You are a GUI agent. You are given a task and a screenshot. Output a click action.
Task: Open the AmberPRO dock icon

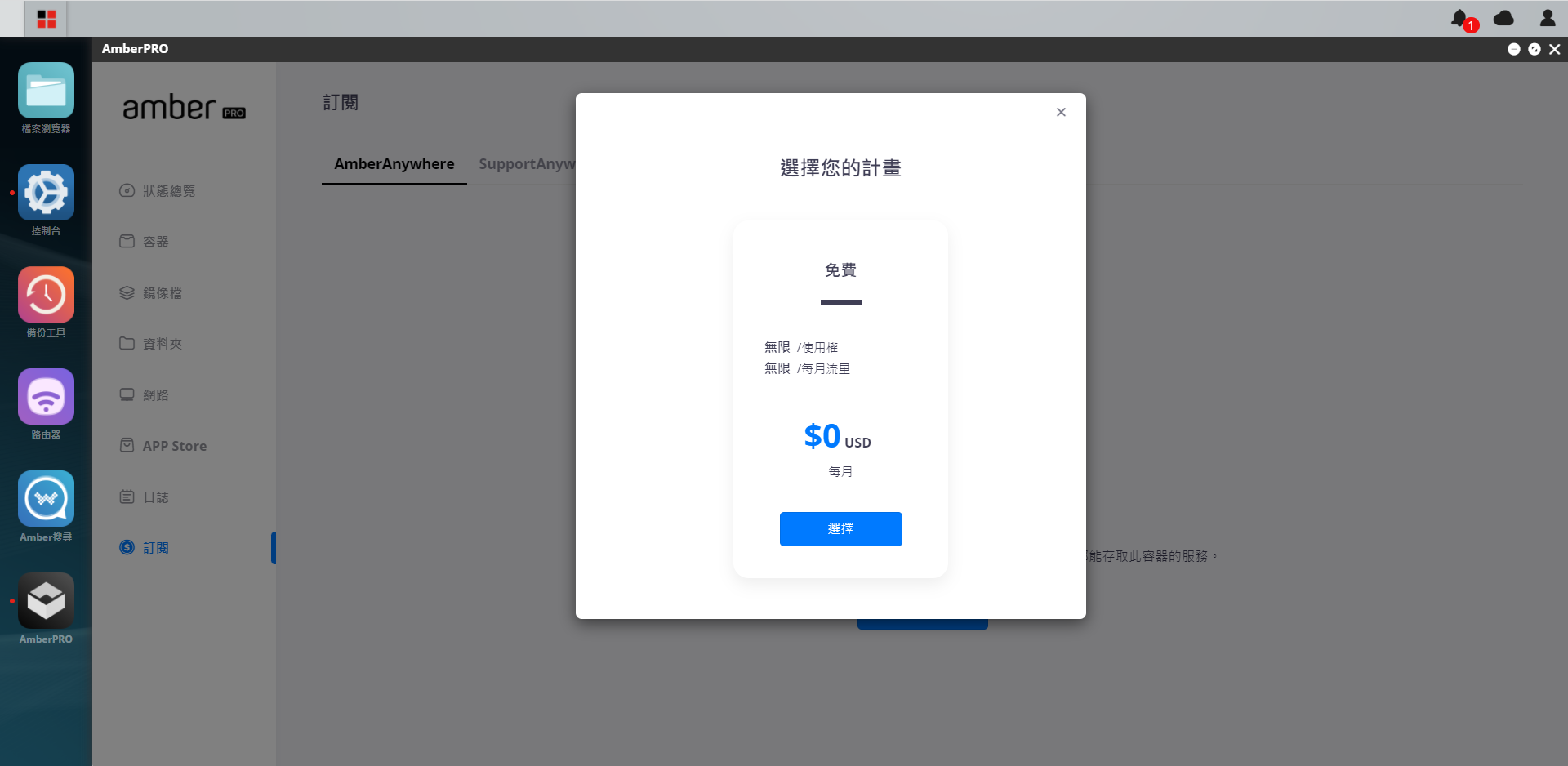pyautogui.click(x=46, y=601)
